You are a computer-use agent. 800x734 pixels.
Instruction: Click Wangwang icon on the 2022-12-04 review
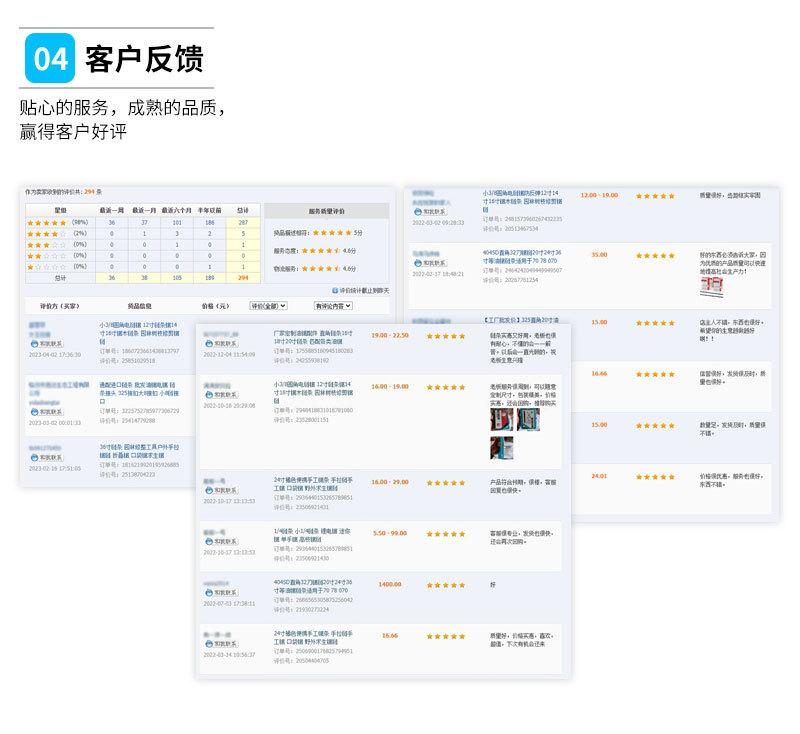[x=209, y=342]
